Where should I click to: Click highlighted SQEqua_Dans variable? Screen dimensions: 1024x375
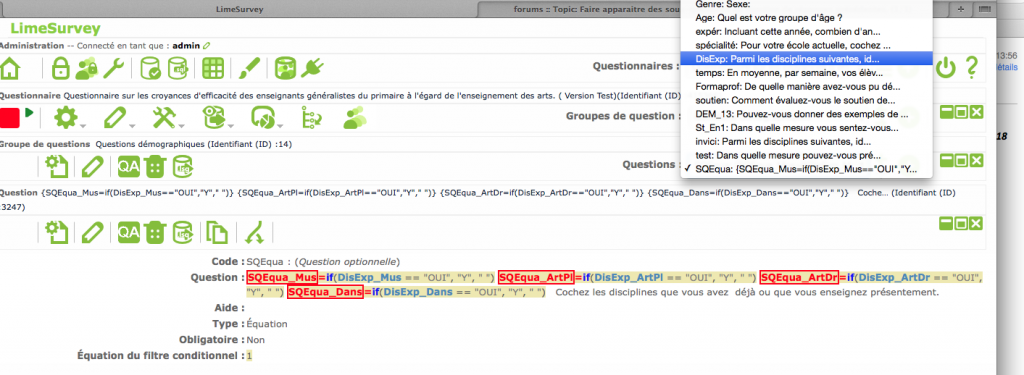325,293
